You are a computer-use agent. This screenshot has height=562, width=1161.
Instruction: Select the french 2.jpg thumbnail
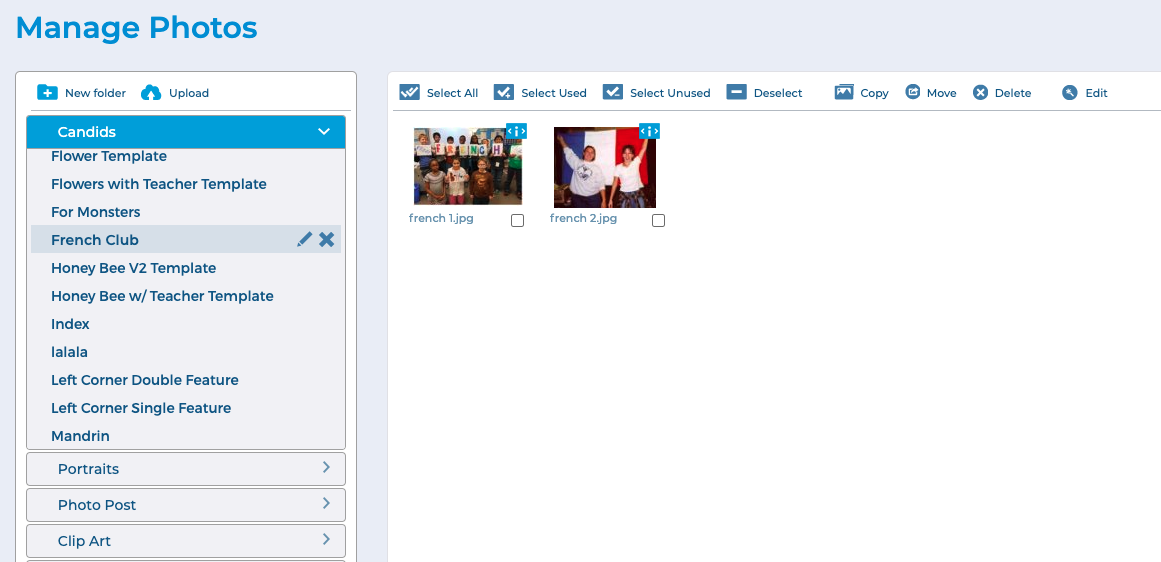(x=604, y=167)
